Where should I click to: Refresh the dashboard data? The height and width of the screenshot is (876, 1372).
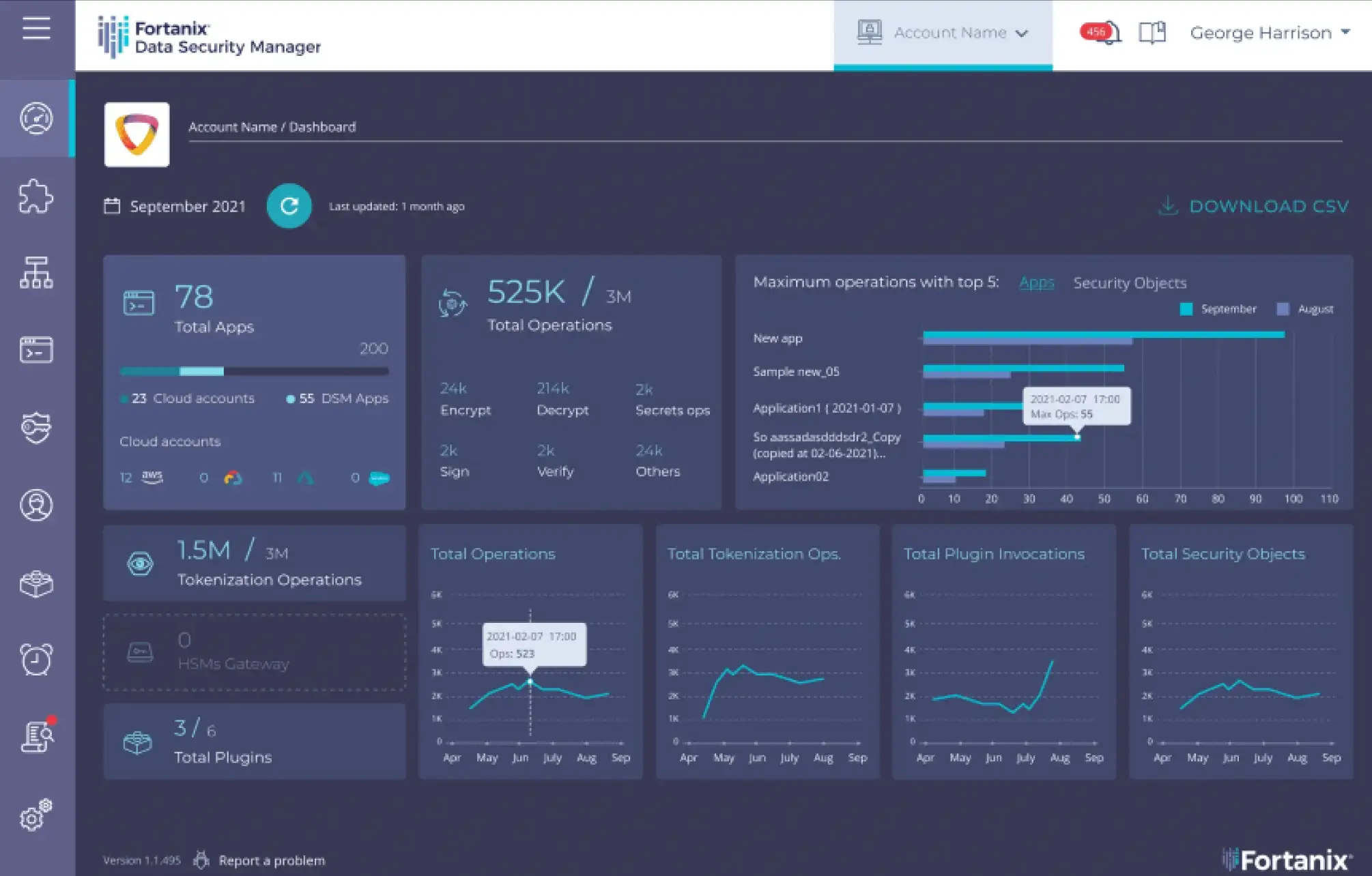coord(289,206)
